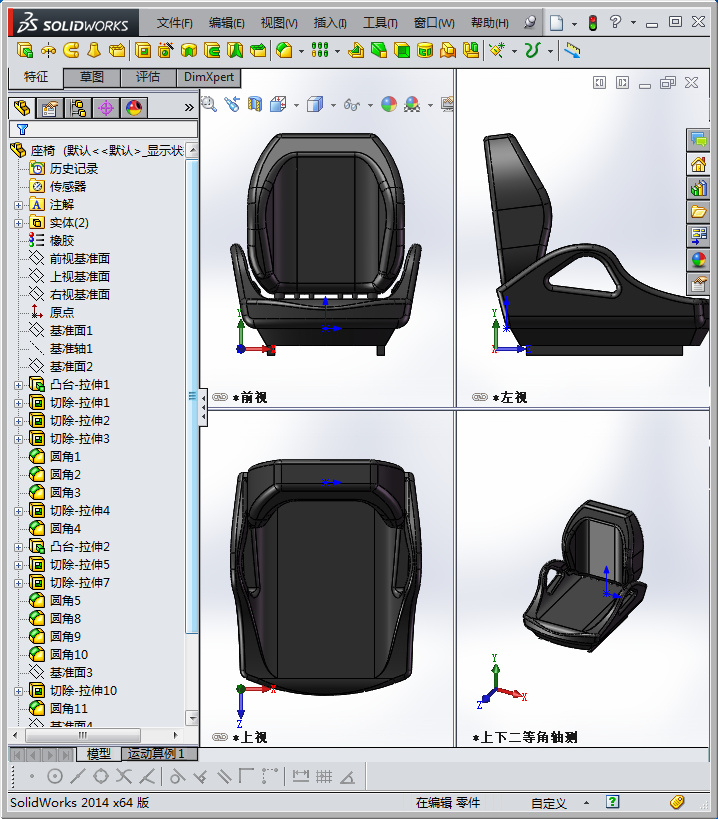Image resolution: width=718 pixels, height=819 pixels.
Task: Open the 文件(F) menu
Action: click(x=175, y=22)
